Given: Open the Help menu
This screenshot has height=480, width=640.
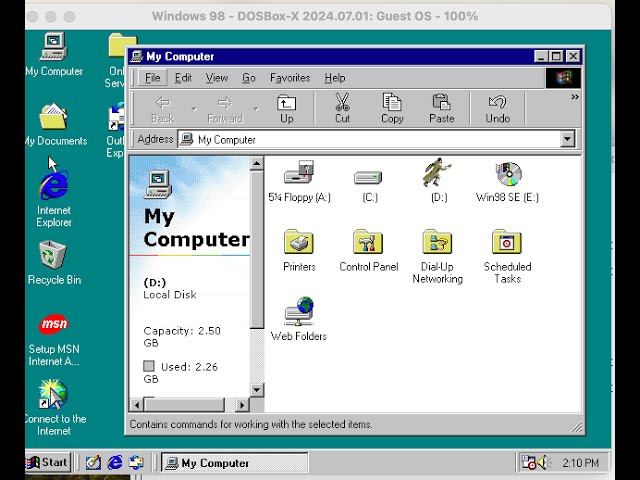Looking at the screenshot, I should tap(335, 78).
